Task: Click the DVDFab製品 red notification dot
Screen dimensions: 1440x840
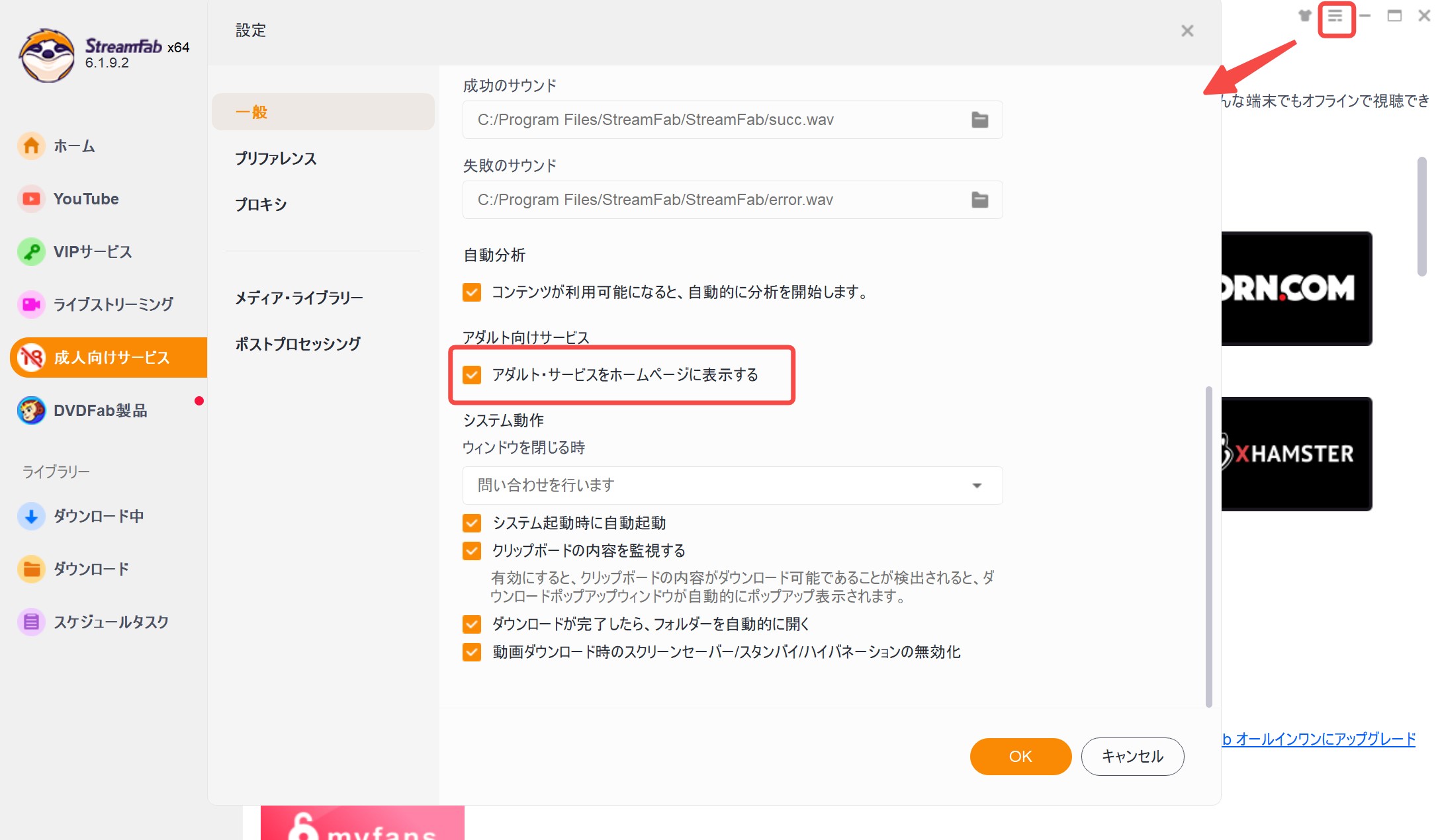Action: tap(199, 401)
